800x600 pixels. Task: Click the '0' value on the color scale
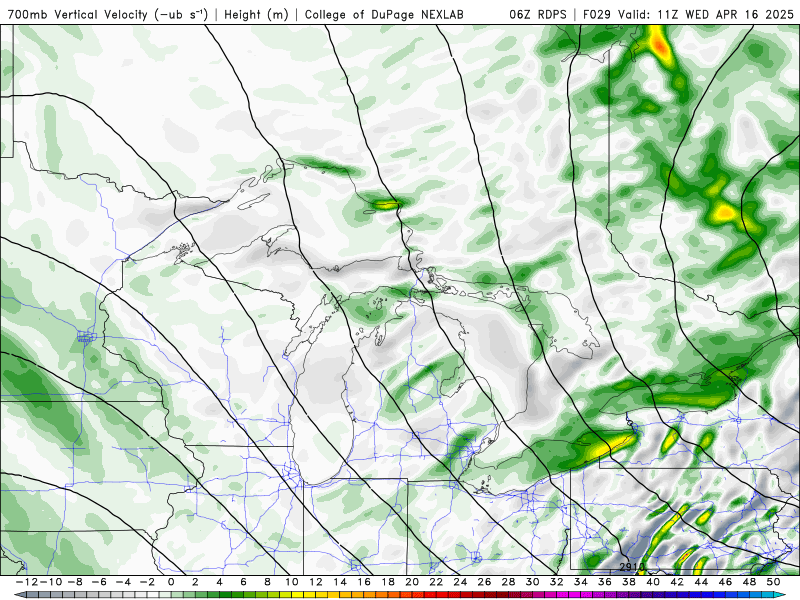(171, 582)
